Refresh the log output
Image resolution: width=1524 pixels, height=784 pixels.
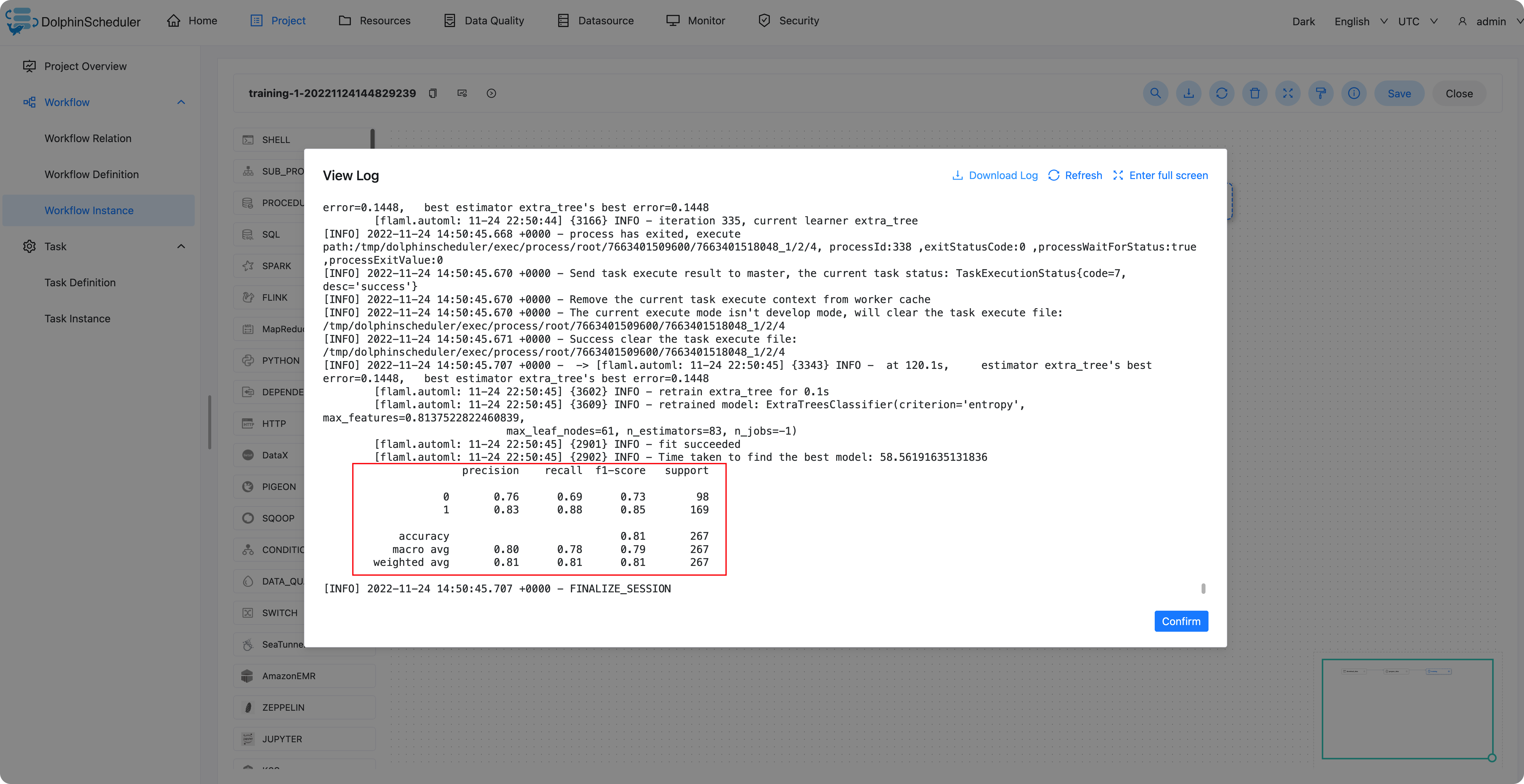1075,175
